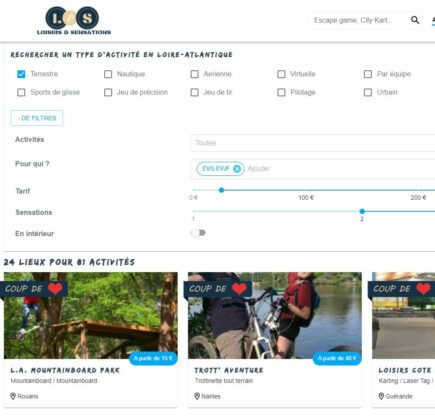Viewport: 435px width, 418px height.
Task: Uncheck the Terrestre checkbox
Action: pyautogui.click(x=21, y=74)
